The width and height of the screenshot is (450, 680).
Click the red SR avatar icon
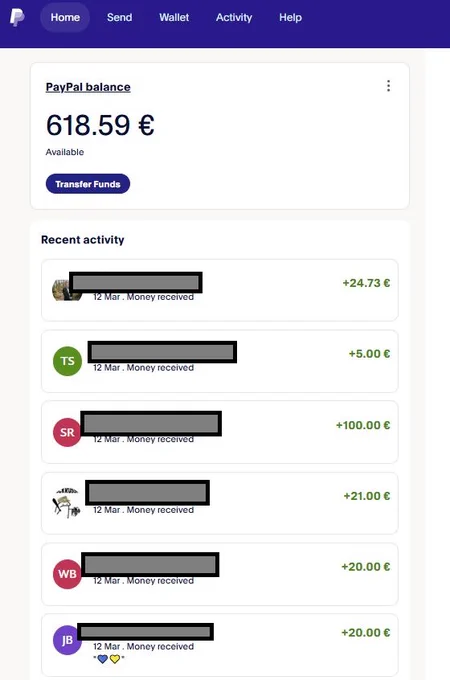pyautogui.click(x=67, y=432)
